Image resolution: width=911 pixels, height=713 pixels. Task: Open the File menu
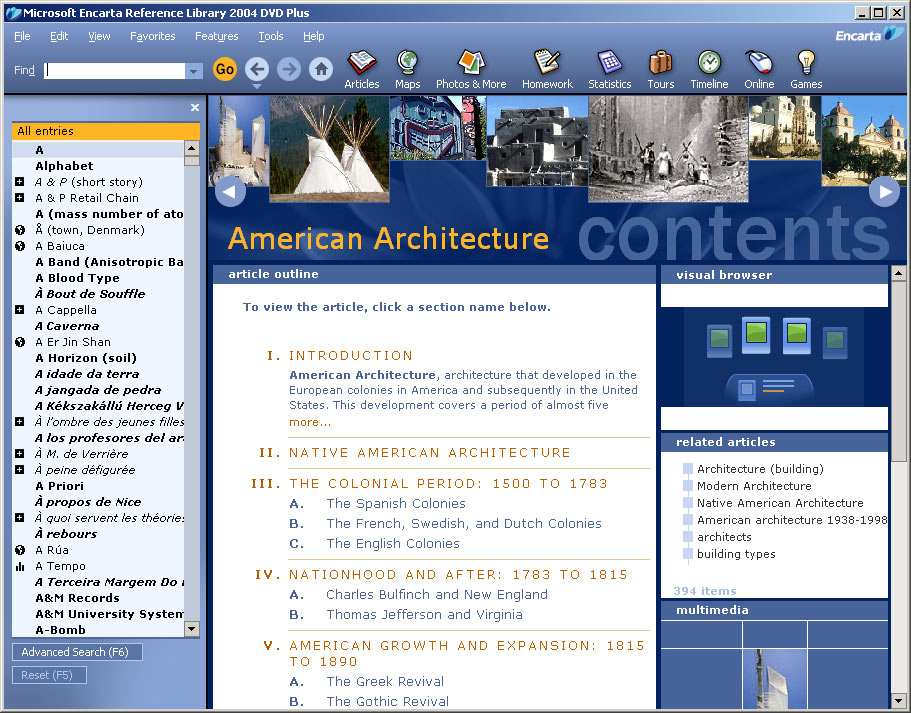pos(22,36)
